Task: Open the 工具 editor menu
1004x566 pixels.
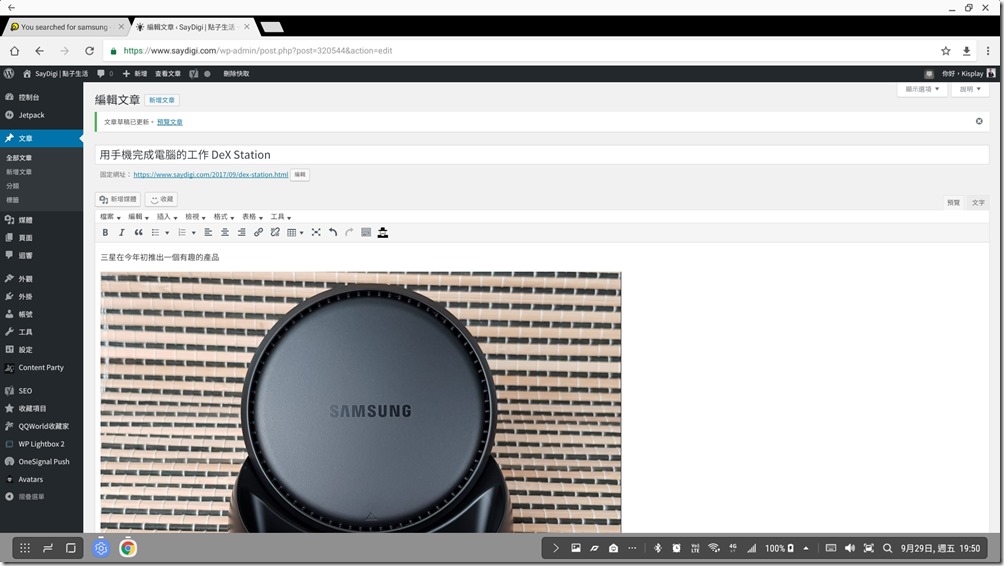Action: click(280, 217)
